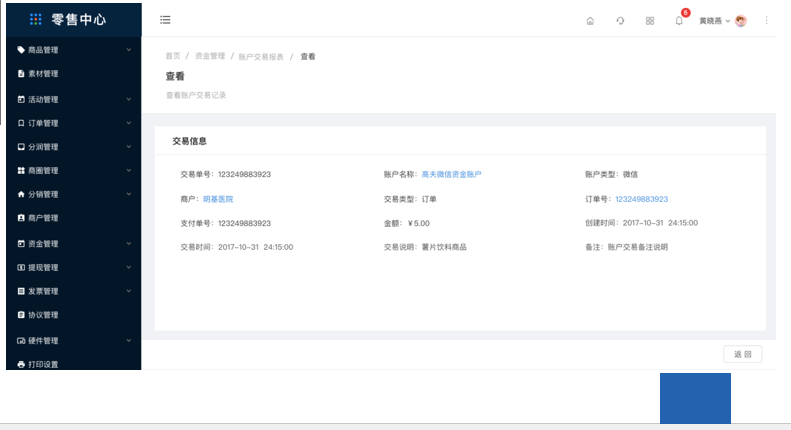Click the 商户管理 contact icon

[x=21, y=218]
